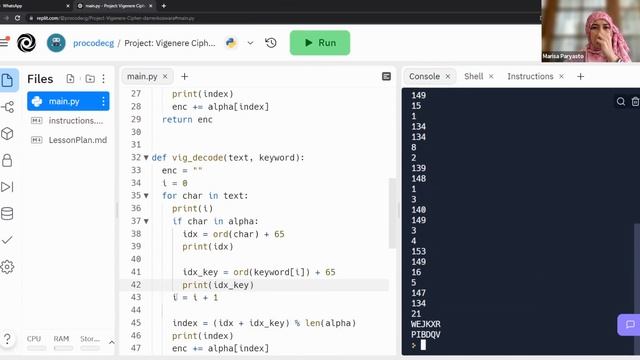Screen dimensions: 640x360
Task: Click the Project: Vigenere Cipher title
Action: pos(170,43)
